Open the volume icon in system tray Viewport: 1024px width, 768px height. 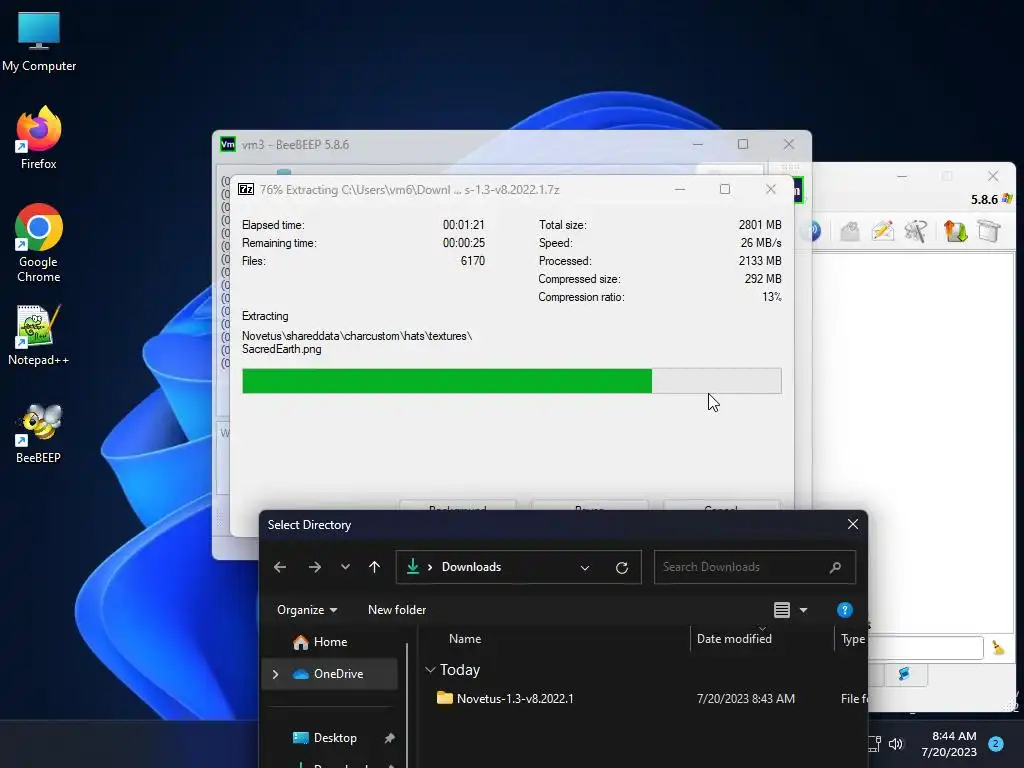tap(896, 743)
